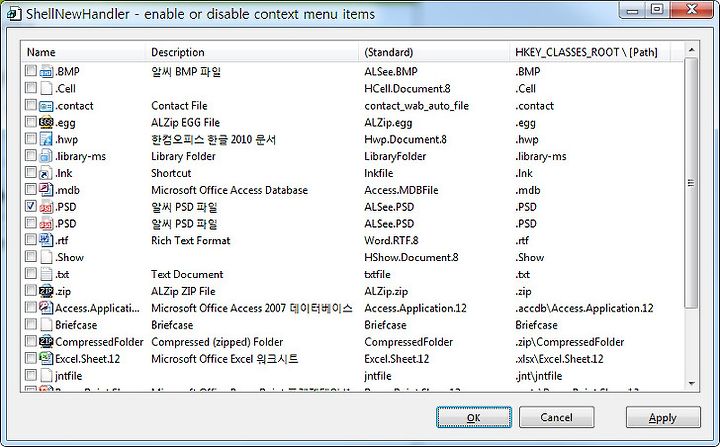Select 'contact_wab_auto_file' standard value
720x447 pixels.
416,106
